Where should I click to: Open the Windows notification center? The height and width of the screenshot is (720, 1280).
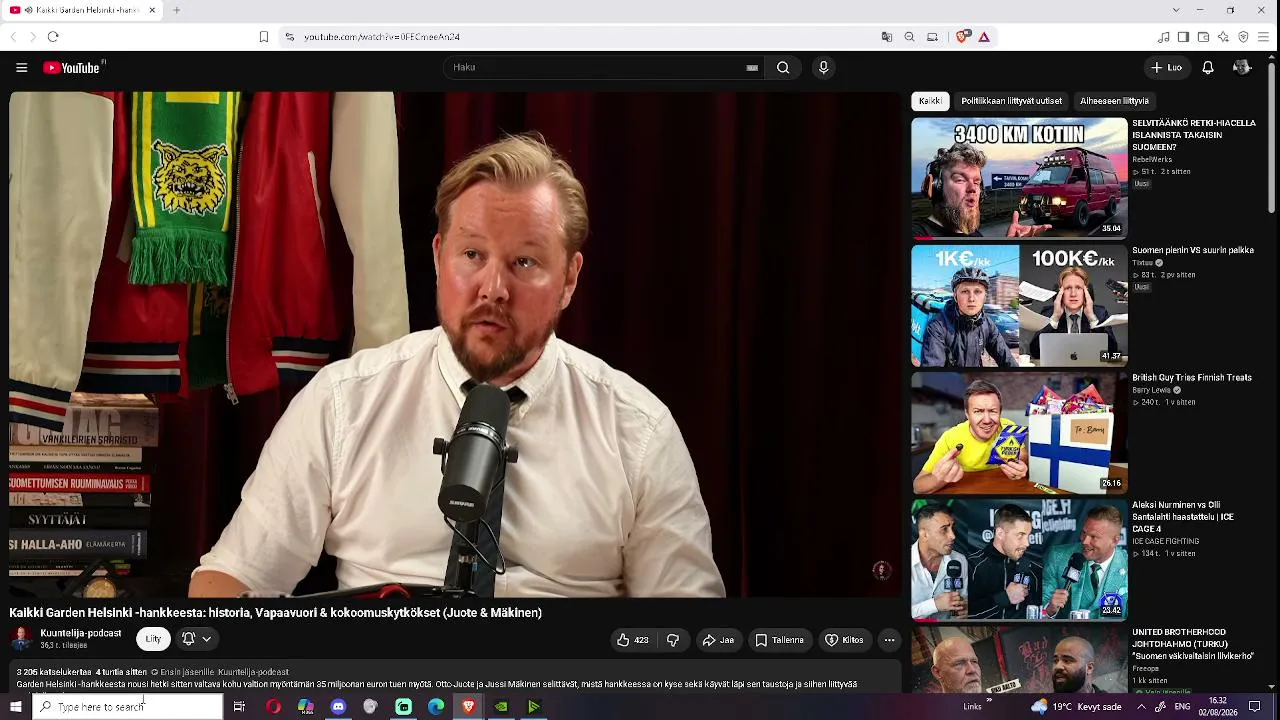[1255, 706]
